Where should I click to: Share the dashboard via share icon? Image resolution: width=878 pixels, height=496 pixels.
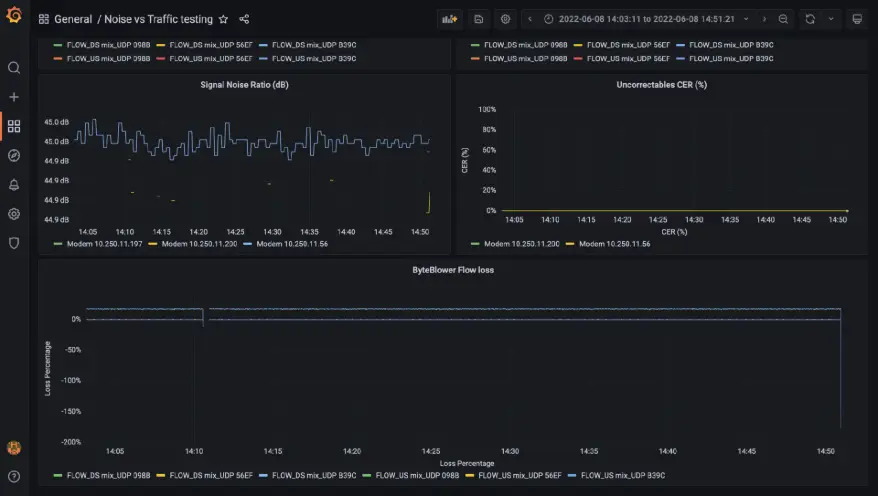244,19
